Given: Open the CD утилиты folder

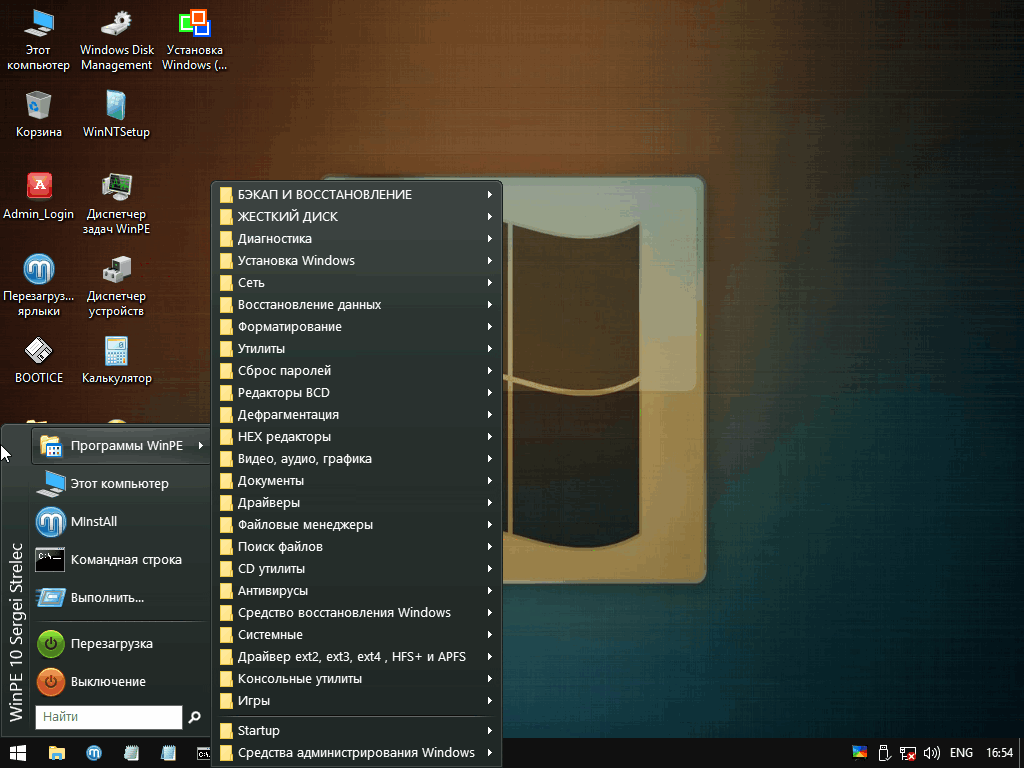Looking at the screenshot, I should [357, 569].
